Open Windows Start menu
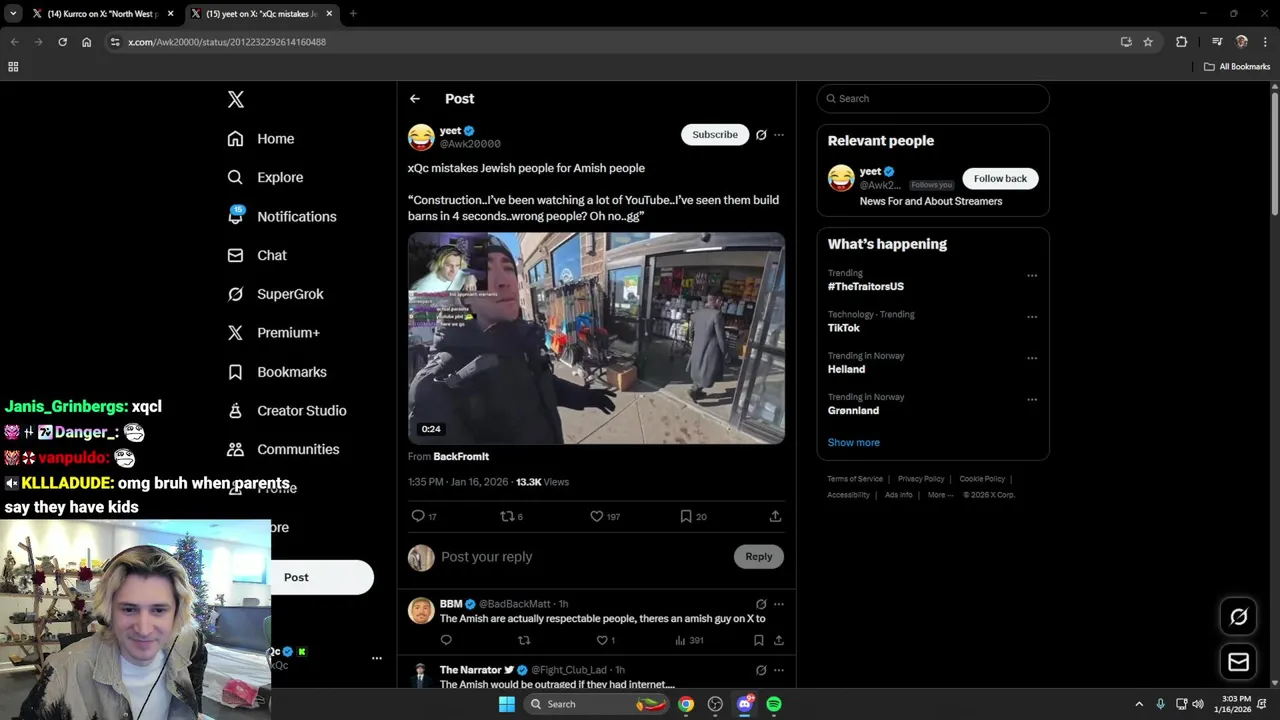 (x=507, y=704)
